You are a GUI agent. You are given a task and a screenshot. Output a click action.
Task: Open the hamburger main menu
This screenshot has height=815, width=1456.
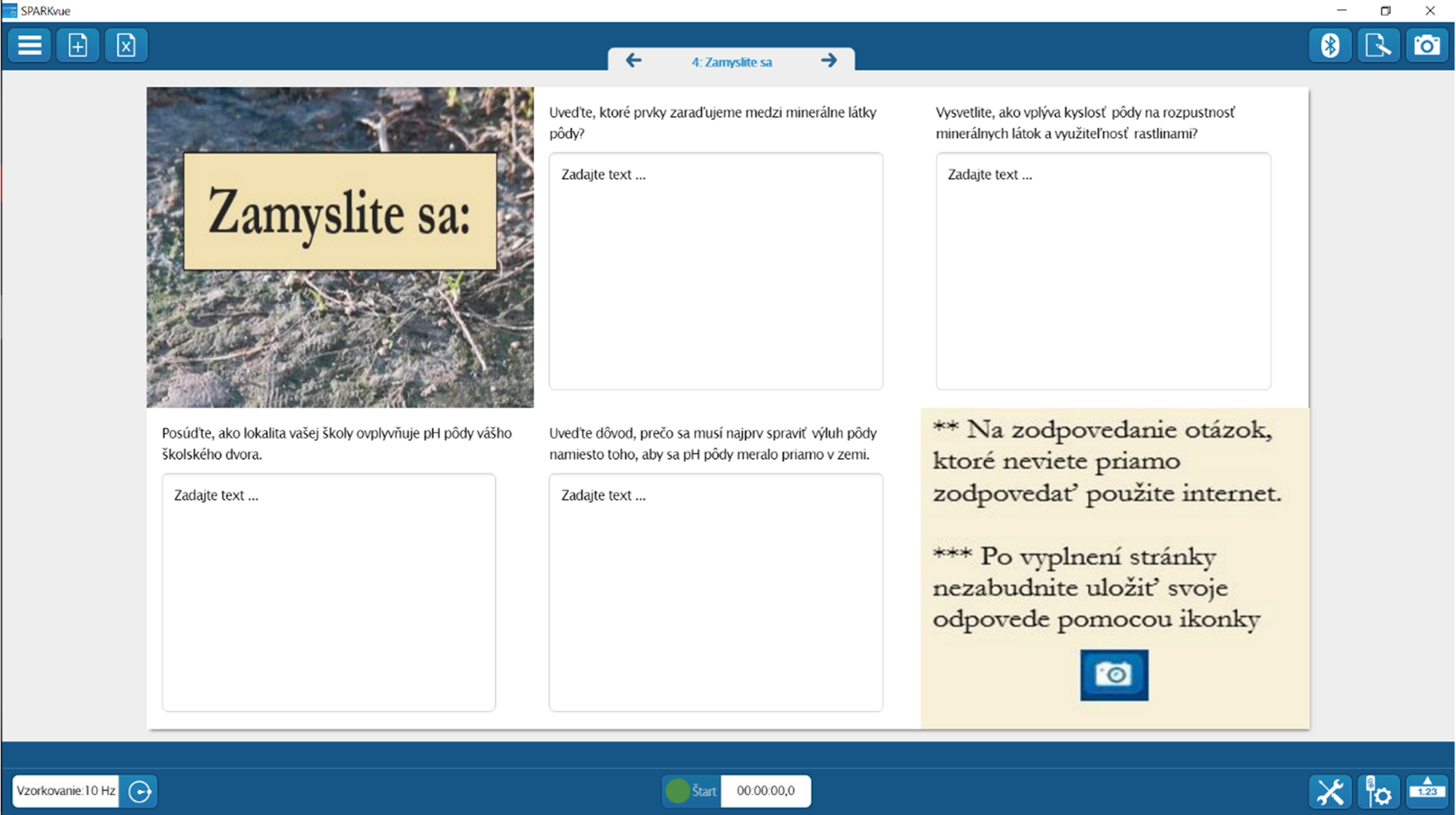pos(29,45)
